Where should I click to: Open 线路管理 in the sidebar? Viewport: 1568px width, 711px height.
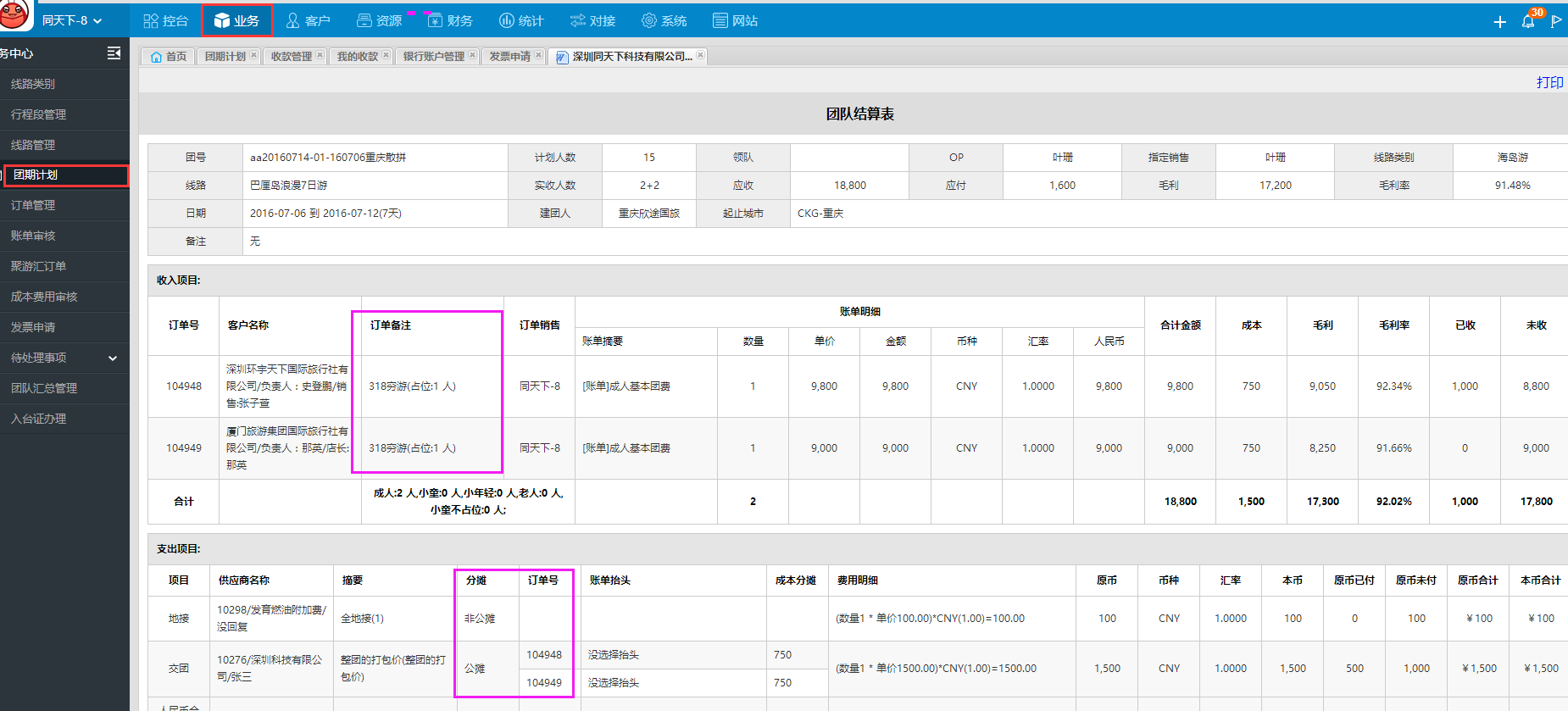[64, 145]
